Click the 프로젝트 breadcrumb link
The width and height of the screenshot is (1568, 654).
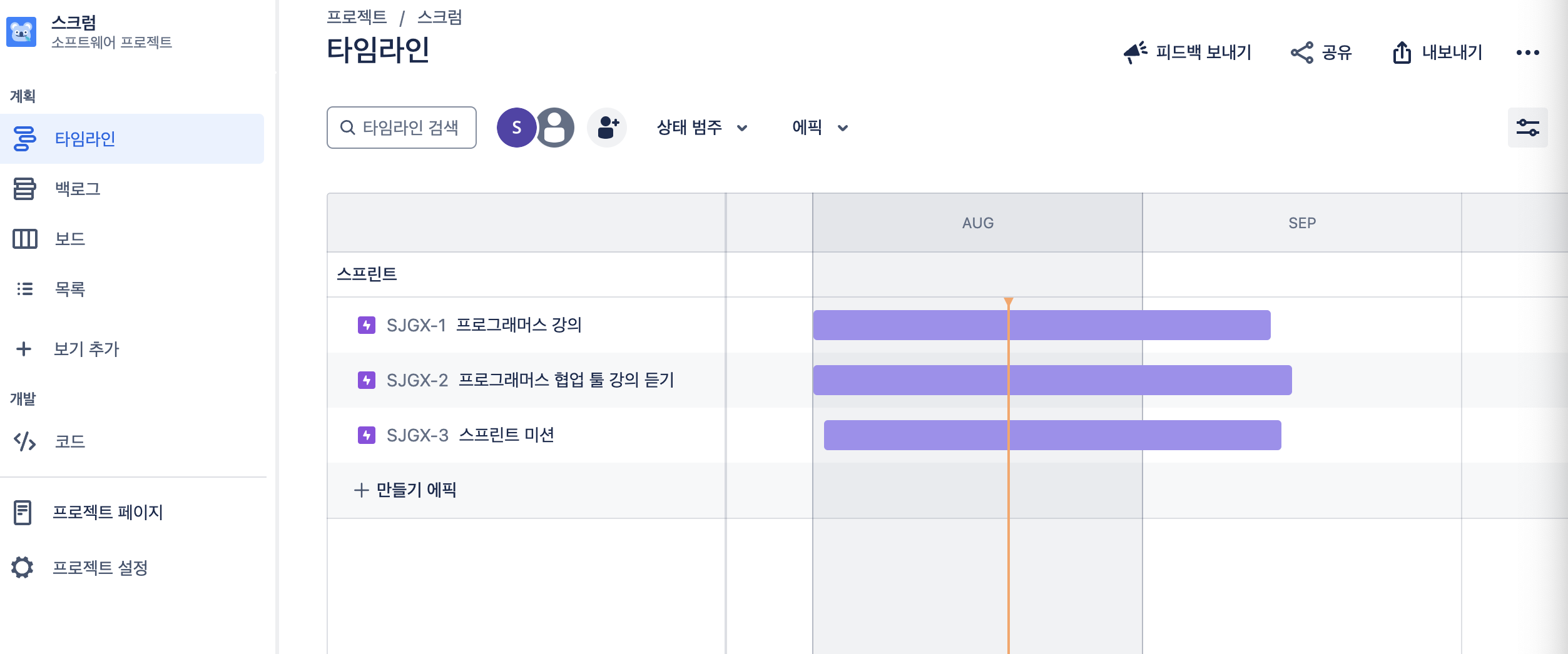[x=357, y=17]
